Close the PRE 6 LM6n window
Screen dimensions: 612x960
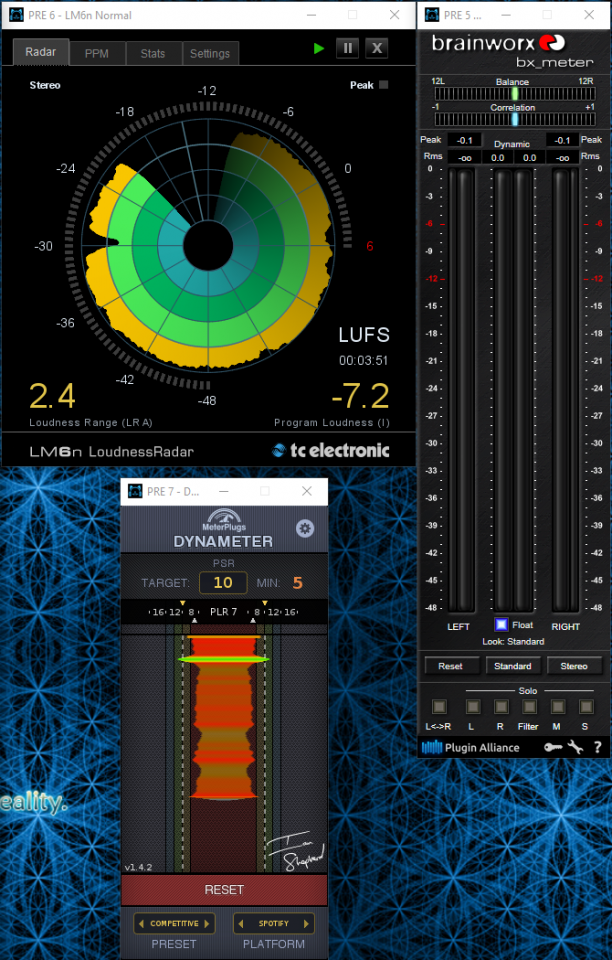click(395, 15)
